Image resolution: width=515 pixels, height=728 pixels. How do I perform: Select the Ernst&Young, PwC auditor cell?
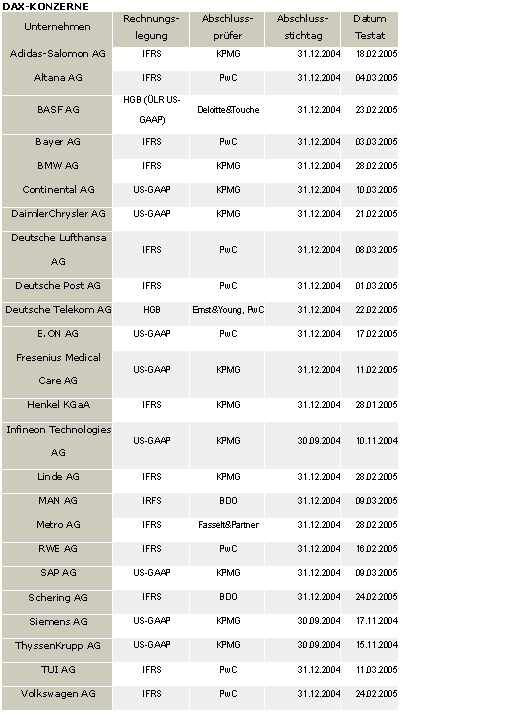coord(227,310)
